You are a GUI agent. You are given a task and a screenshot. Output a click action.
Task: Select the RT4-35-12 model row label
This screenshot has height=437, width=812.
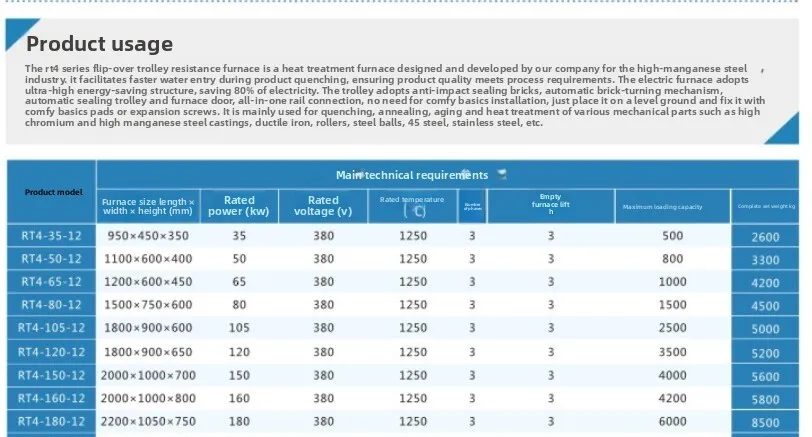click(x=52, y=236)
